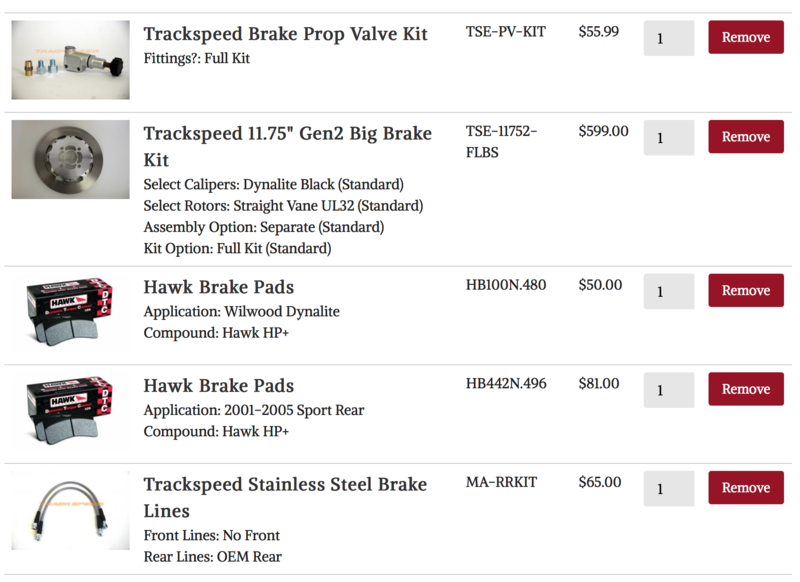Image resolution: width=800 pixels, height=582 pixels.
Task: Open the Hawk Brake Pads Wilwood Dynalite link
Action: point(219,288)
